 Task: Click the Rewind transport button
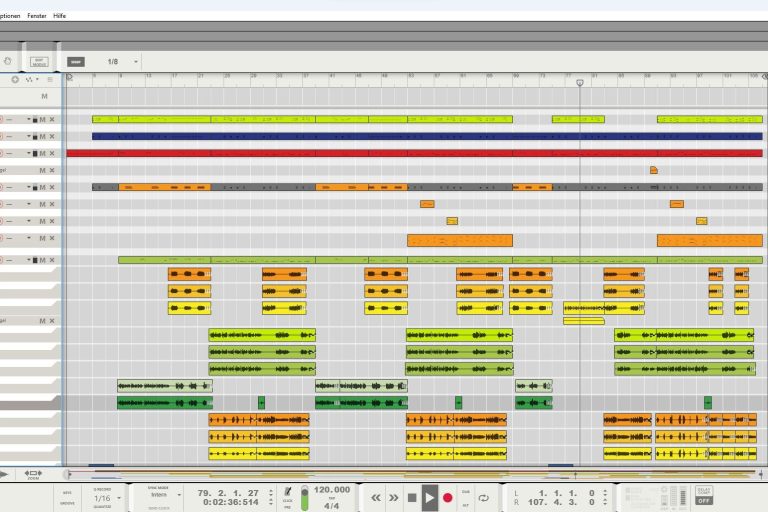(x=376, y=497)
